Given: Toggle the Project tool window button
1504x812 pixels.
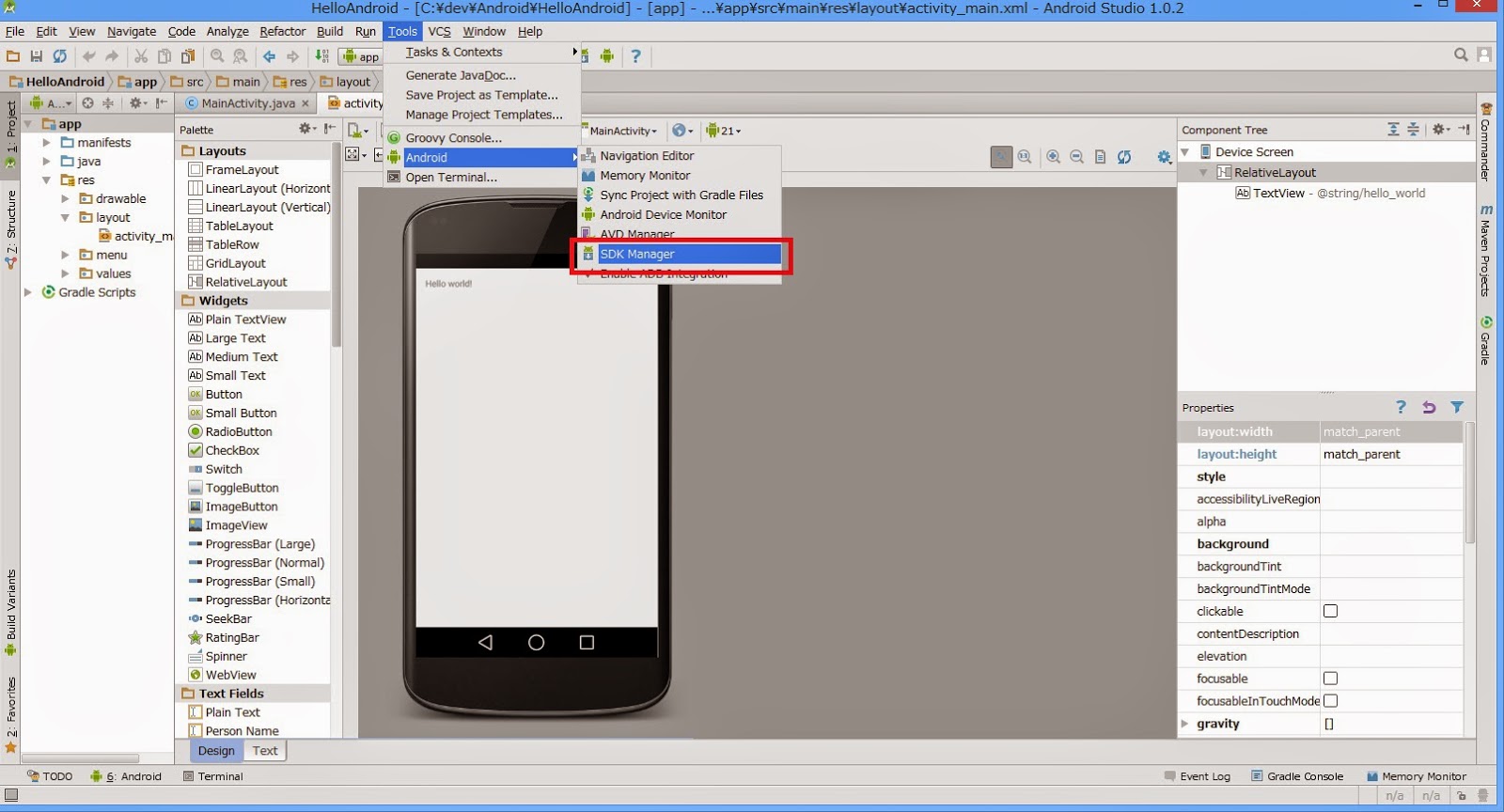Looking at the screenshot, I should (11, 134).
